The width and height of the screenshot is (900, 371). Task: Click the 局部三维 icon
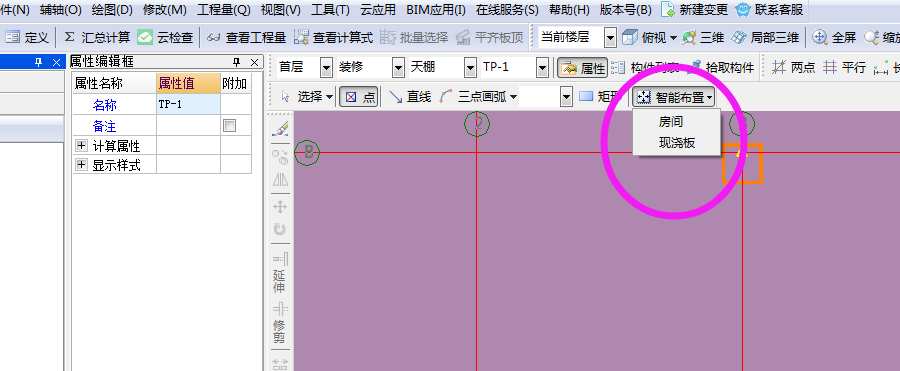(x=738, y=38)
